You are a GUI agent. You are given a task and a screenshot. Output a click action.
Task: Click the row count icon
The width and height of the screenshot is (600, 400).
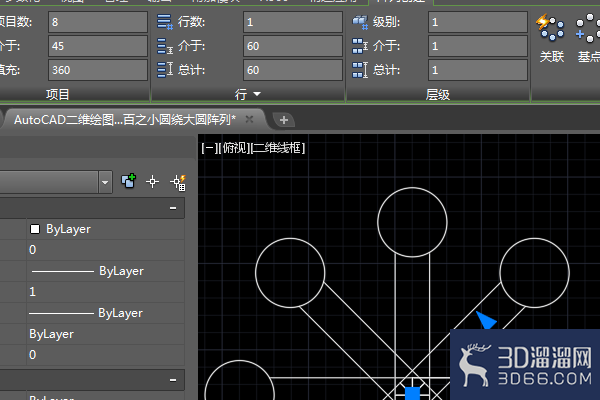(x=165, y=22)
